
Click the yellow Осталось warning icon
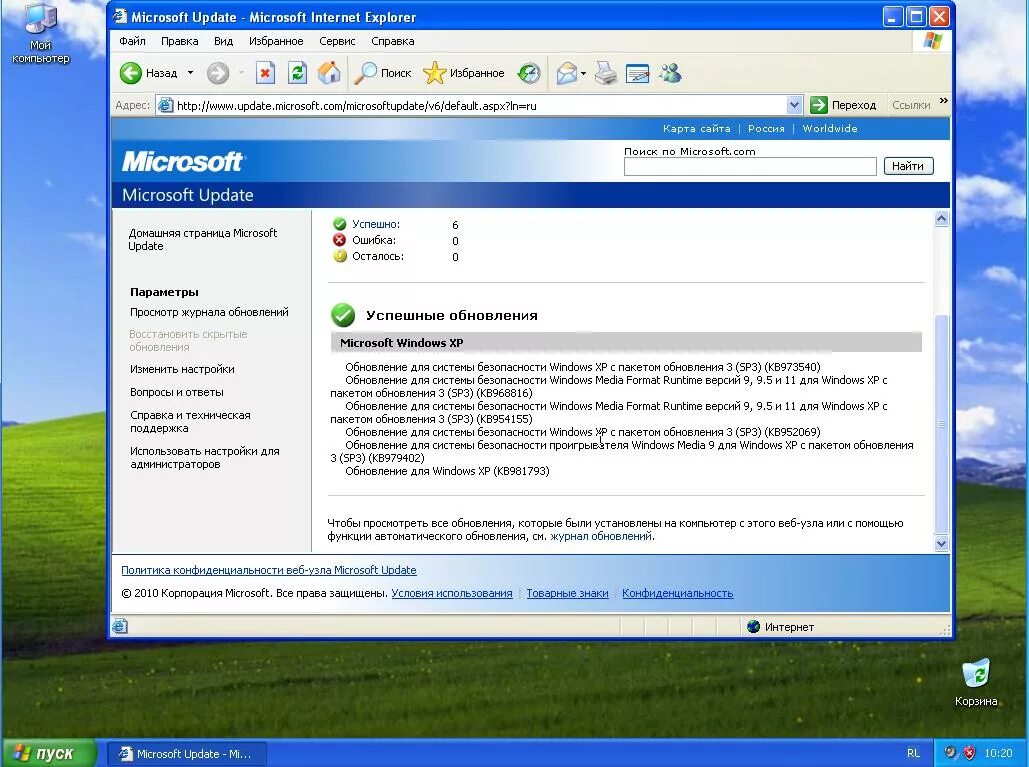tap(339, 256)
